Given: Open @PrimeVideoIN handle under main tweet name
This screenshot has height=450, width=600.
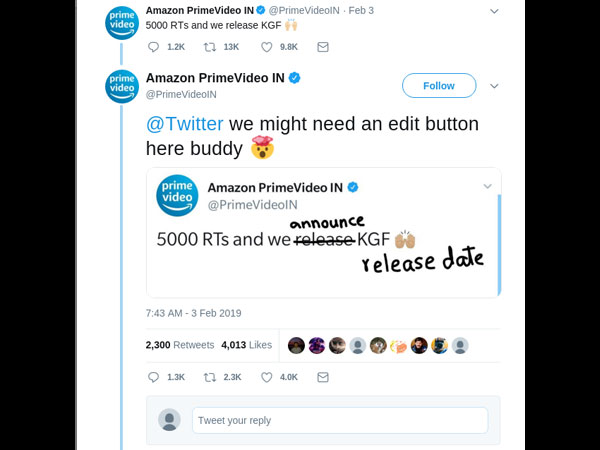Looking at the screenshot, I should pyautogui.click(x=181, y=95).
